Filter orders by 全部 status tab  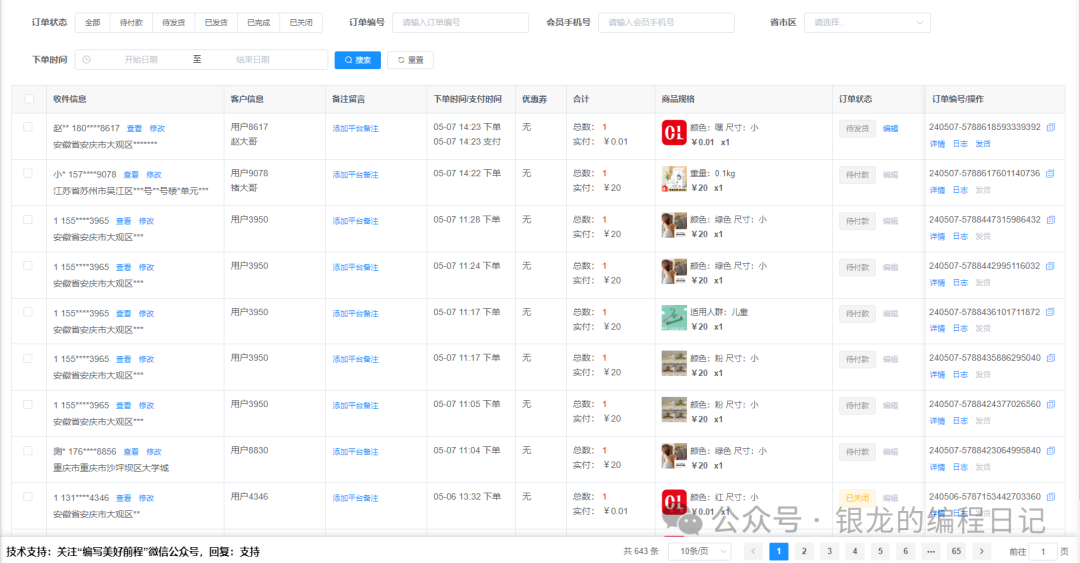pyautogui.click(x=93, y=23)
